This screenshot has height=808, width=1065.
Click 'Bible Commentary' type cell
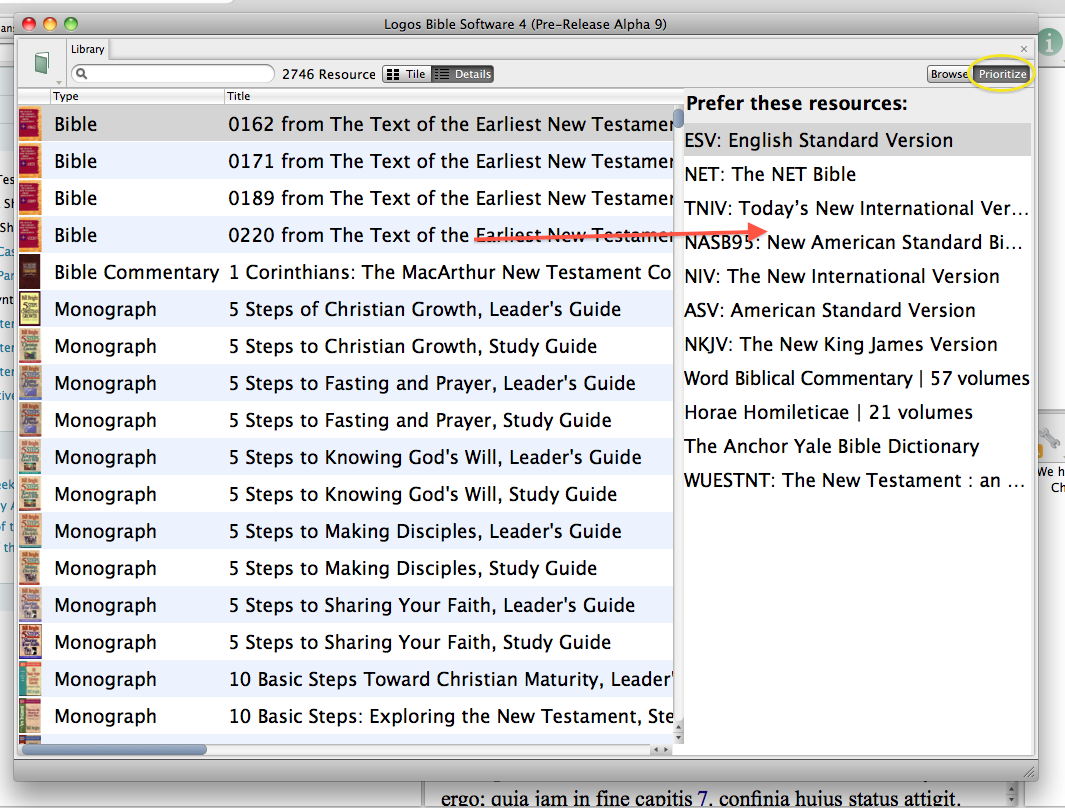pyautogui.click(x=137, y=272)
